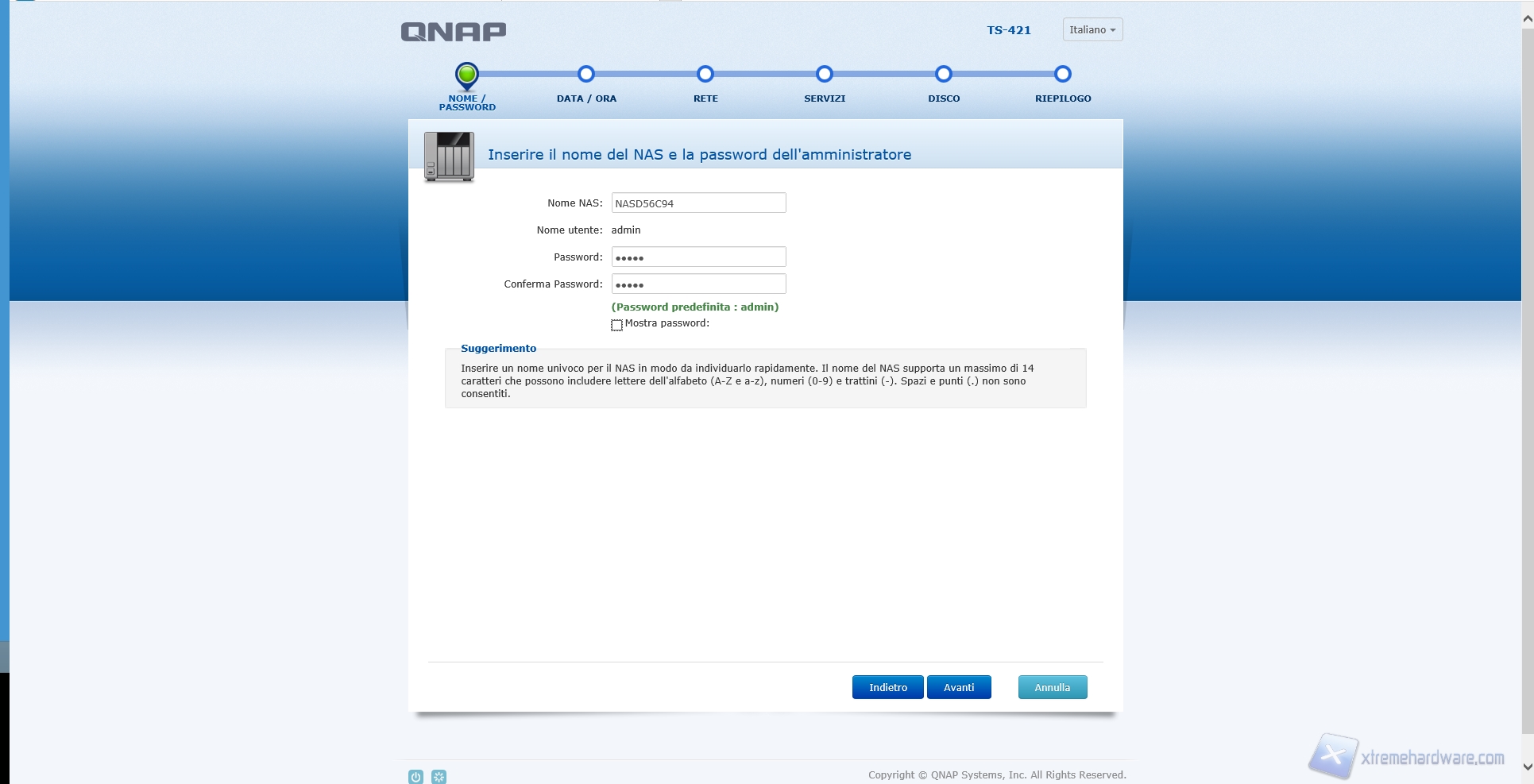Click the TS-421 model label

point(1009,30)
